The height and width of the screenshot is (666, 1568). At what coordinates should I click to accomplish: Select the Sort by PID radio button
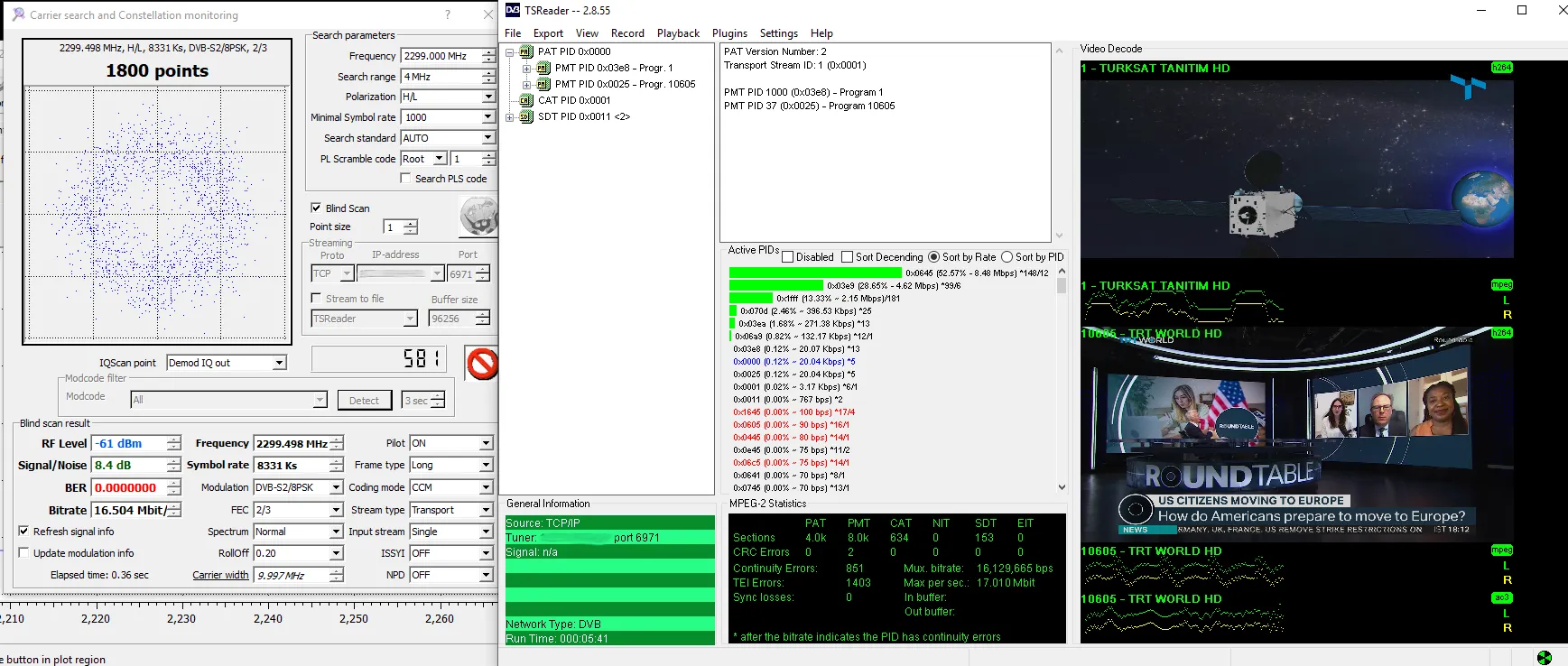[x=1007, y=257]
